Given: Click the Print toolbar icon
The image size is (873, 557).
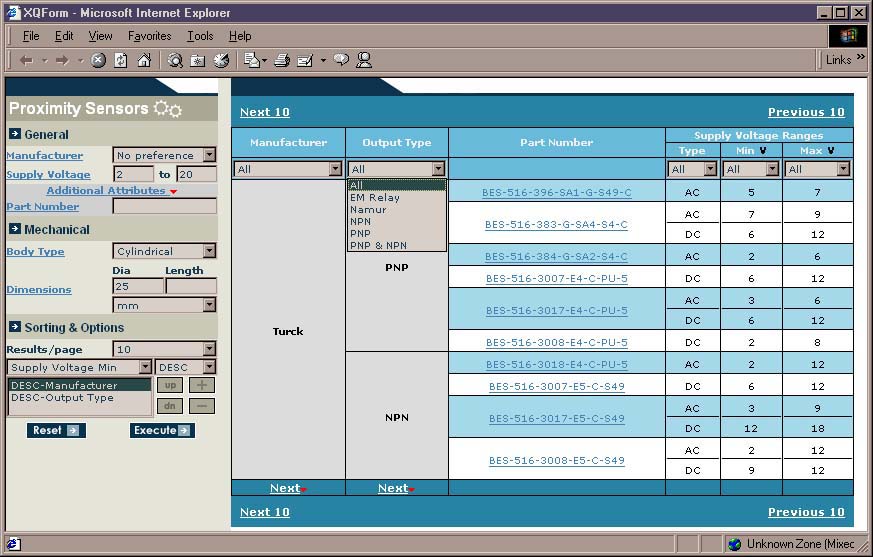Looking at the screenshot, I should tap(282, 60).
